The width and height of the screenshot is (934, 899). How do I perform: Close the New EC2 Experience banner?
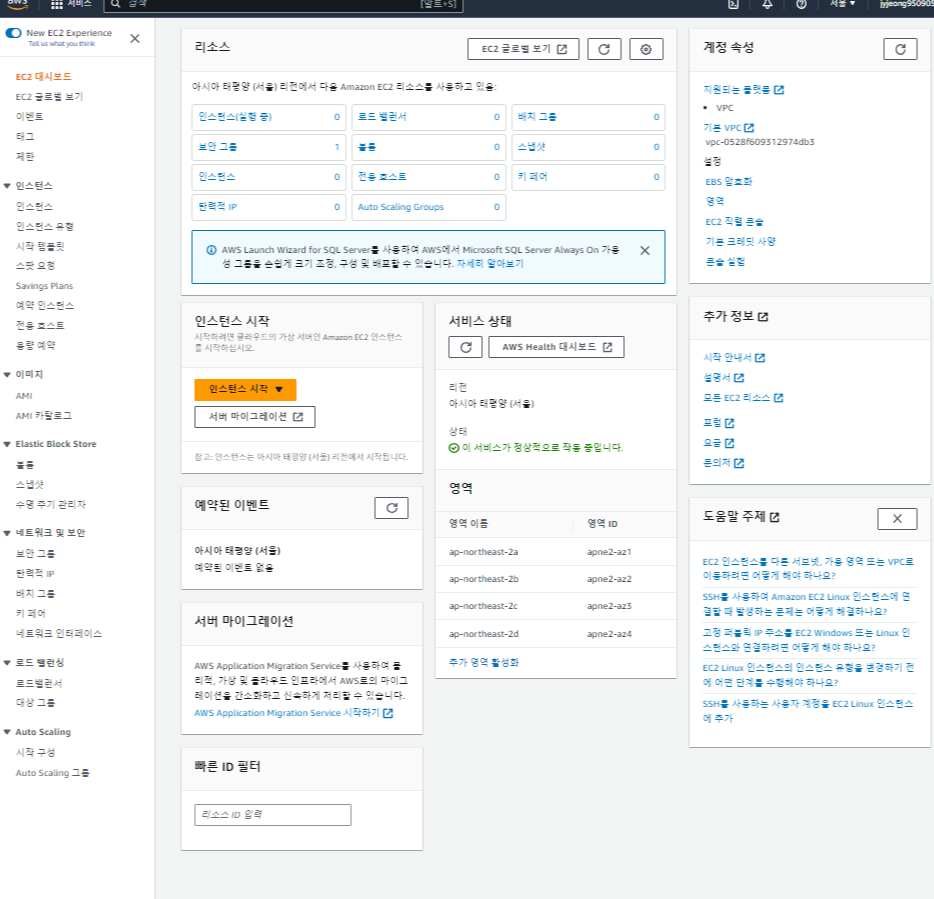(x=135, y=39)
